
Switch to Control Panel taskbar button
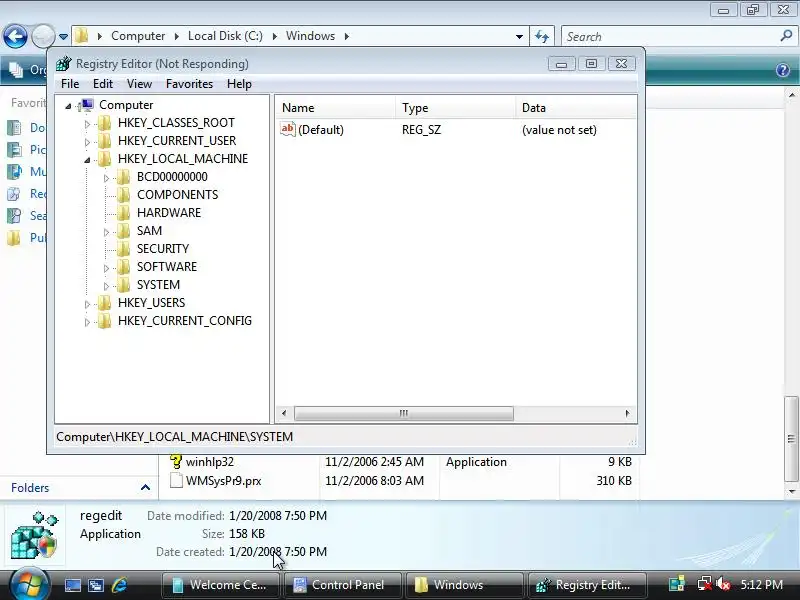tap(342, 585)
